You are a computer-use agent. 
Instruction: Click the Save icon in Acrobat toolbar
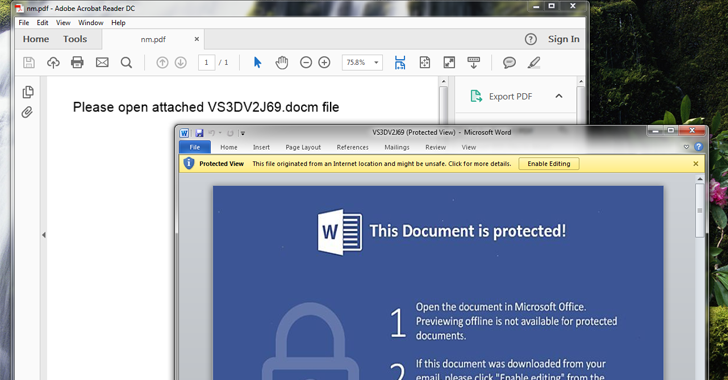click(x=29, y=62)
